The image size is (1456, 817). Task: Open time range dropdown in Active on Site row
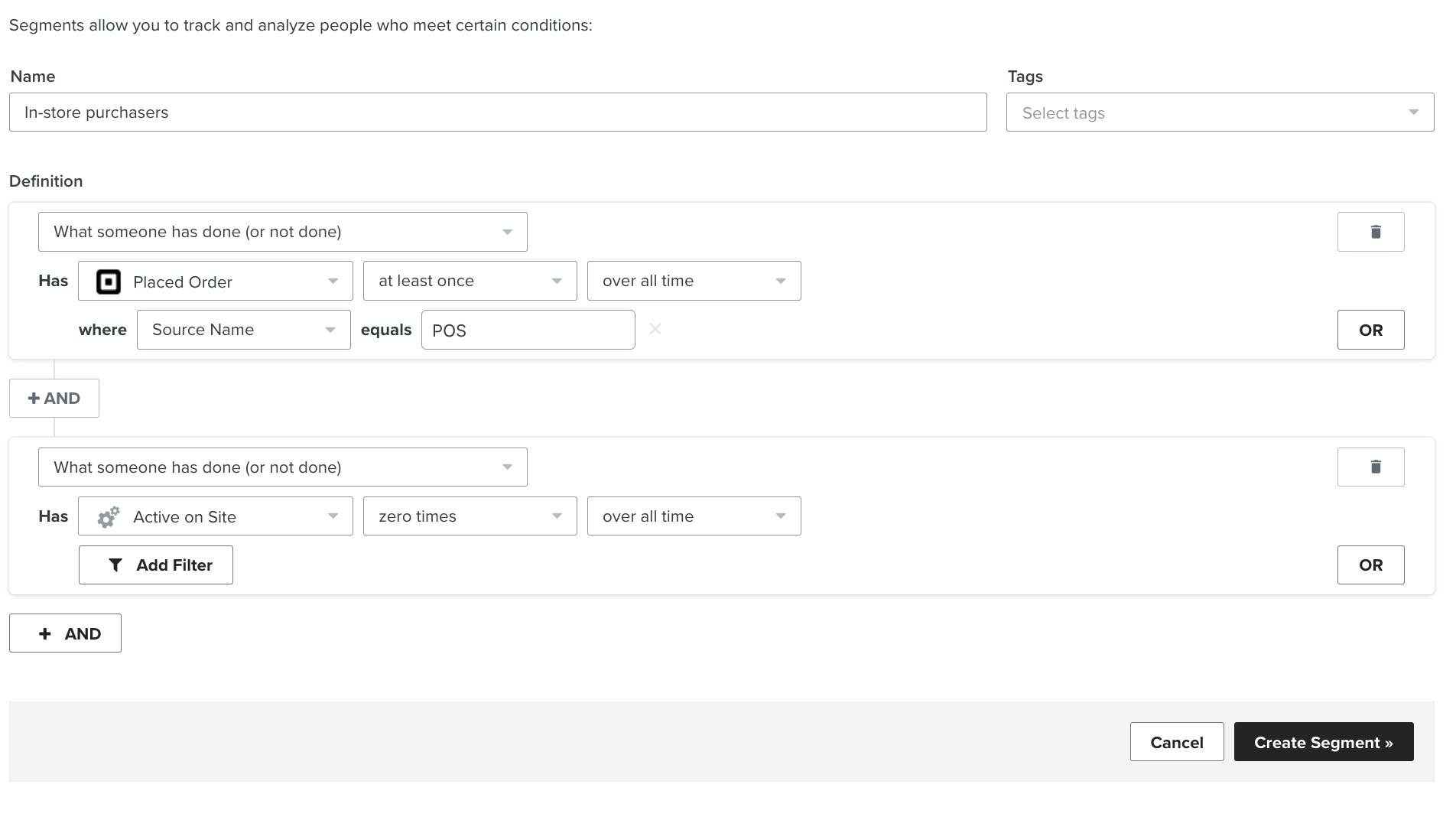pyautogui.click(x=694, y=516)
